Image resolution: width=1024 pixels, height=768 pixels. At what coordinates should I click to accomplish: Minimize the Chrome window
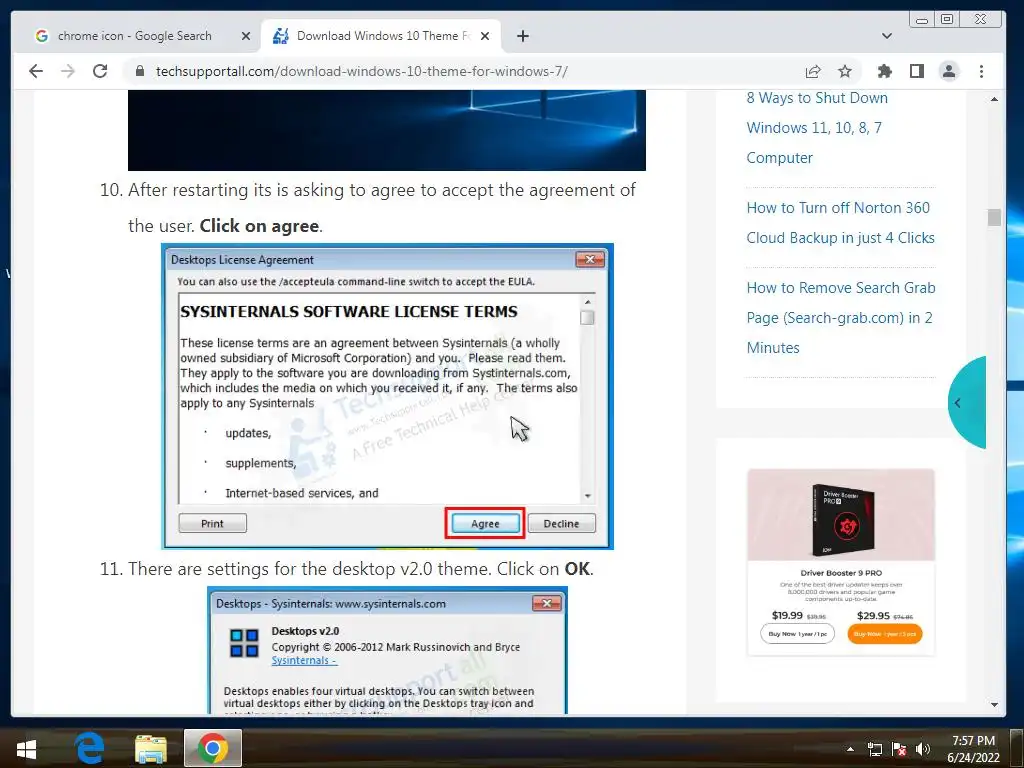click(x=922, y=20)
